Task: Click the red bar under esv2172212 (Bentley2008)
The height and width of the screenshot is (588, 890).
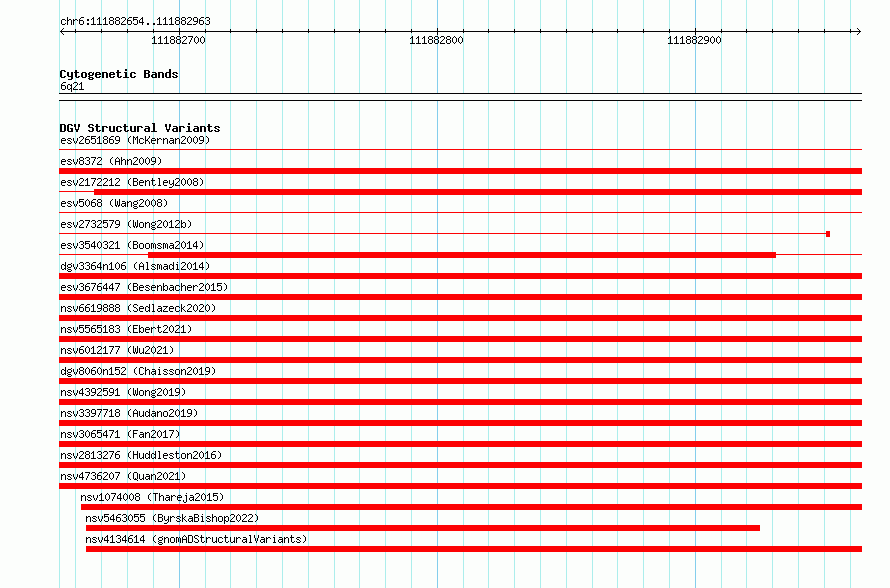Action: coord(478,192)
